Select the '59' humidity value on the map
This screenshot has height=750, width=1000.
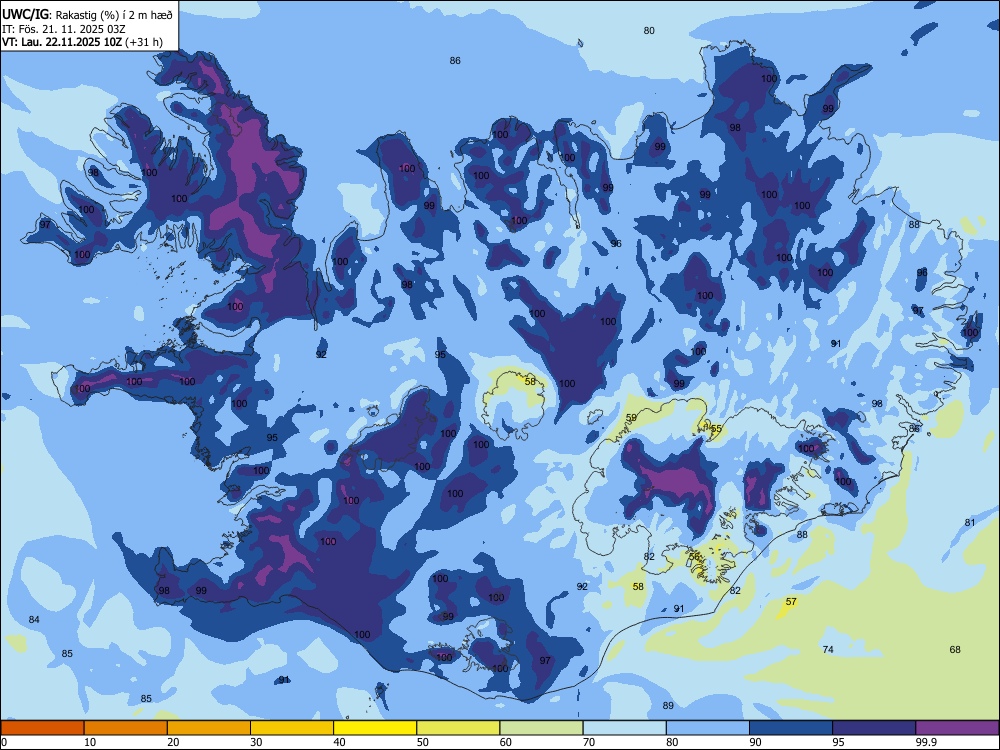pyautogui.click(x=631, y=418)
